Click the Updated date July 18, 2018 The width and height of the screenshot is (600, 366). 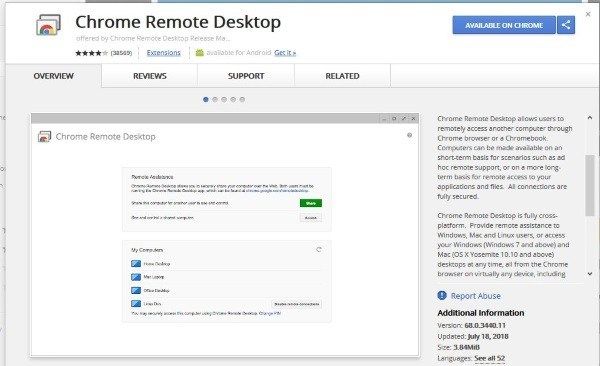point(488,337)
